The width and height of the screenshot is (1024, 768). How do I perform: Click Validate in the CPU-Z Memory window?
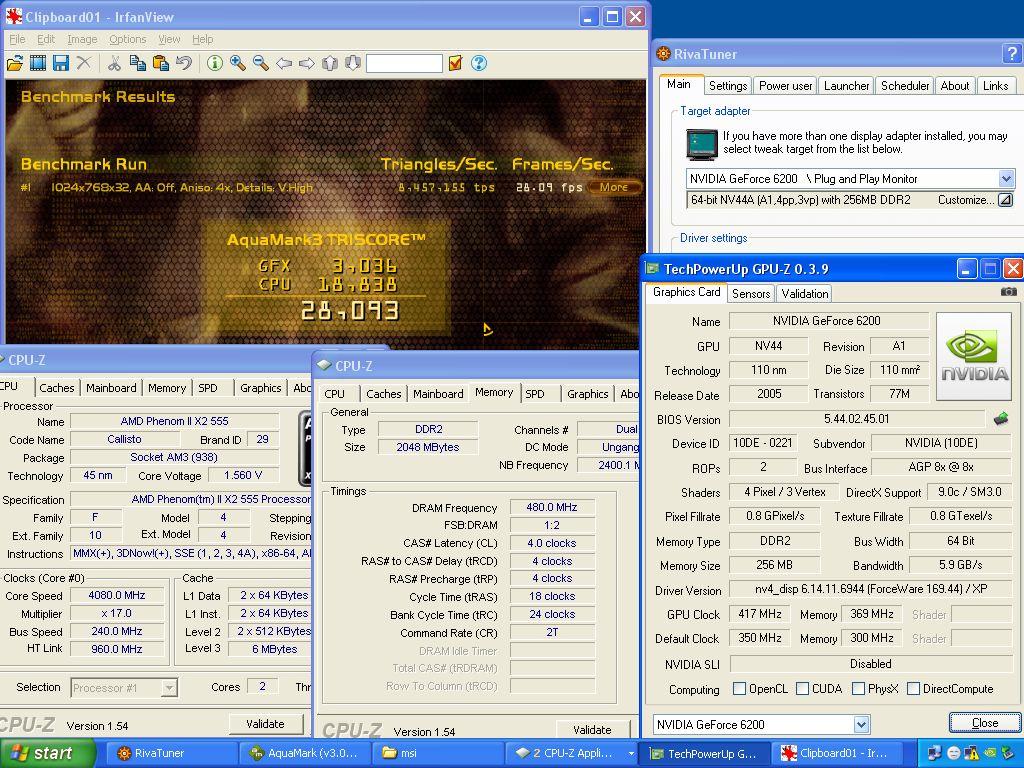pos(592,729)
